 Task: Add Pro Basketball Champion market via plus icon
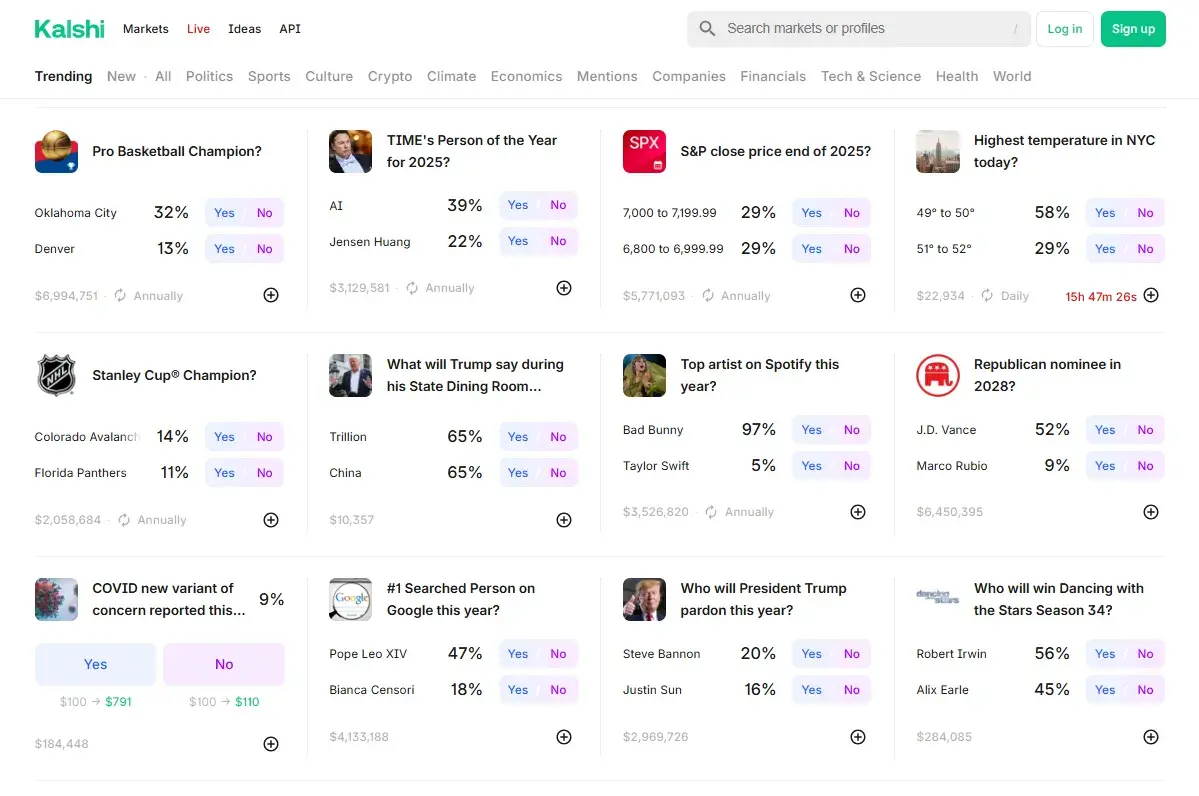[271, 295]
